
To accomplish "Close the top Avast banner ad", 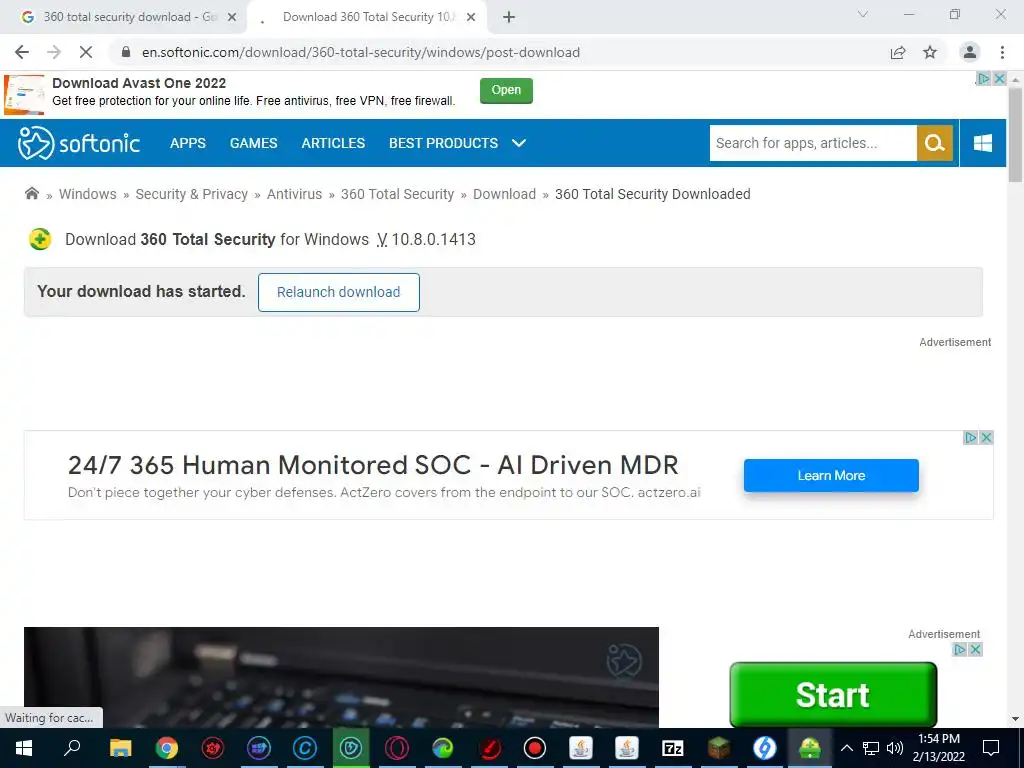I will click(999, 78).
